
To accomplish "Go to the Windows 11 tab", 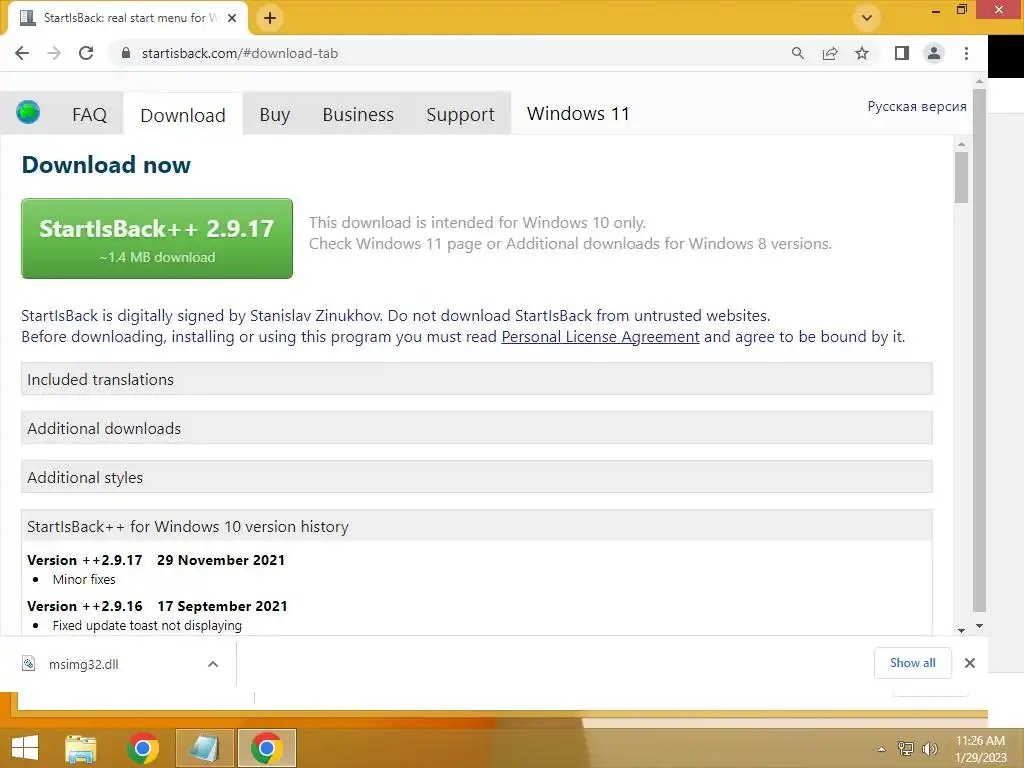I will (578, 114).
